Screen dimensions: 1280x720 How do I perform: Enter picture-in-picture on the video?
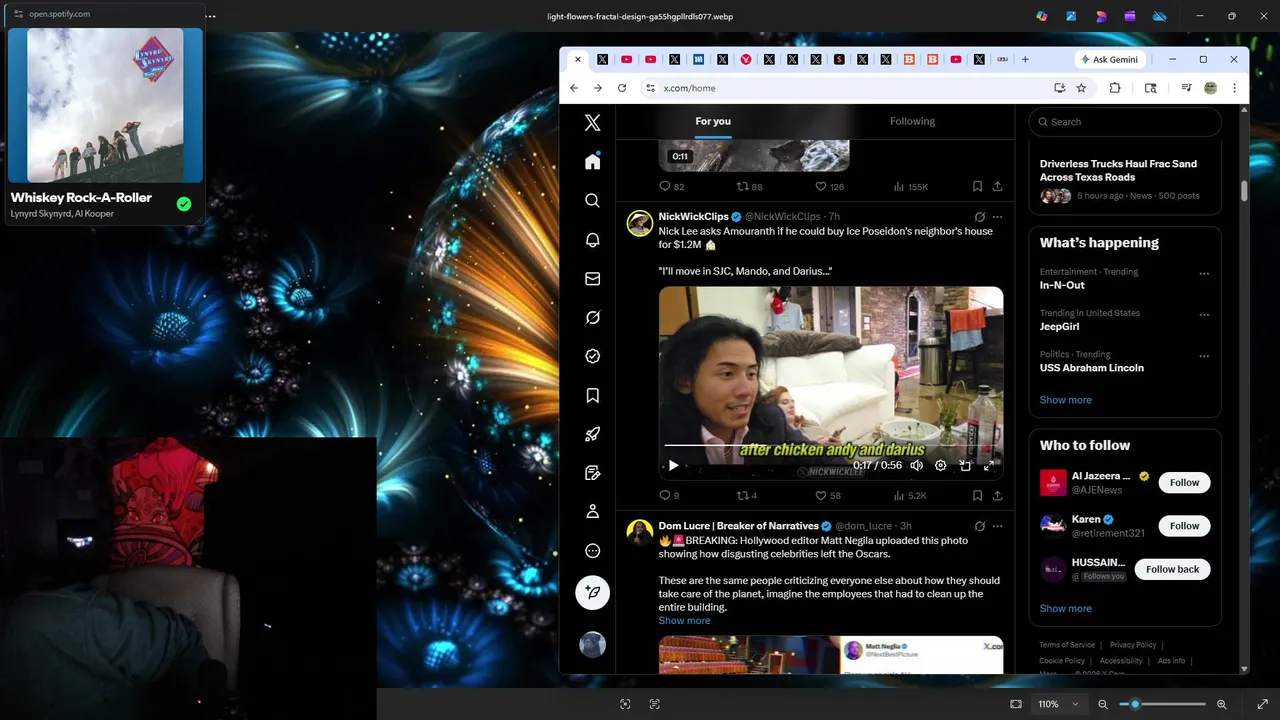tap(965, 465)
